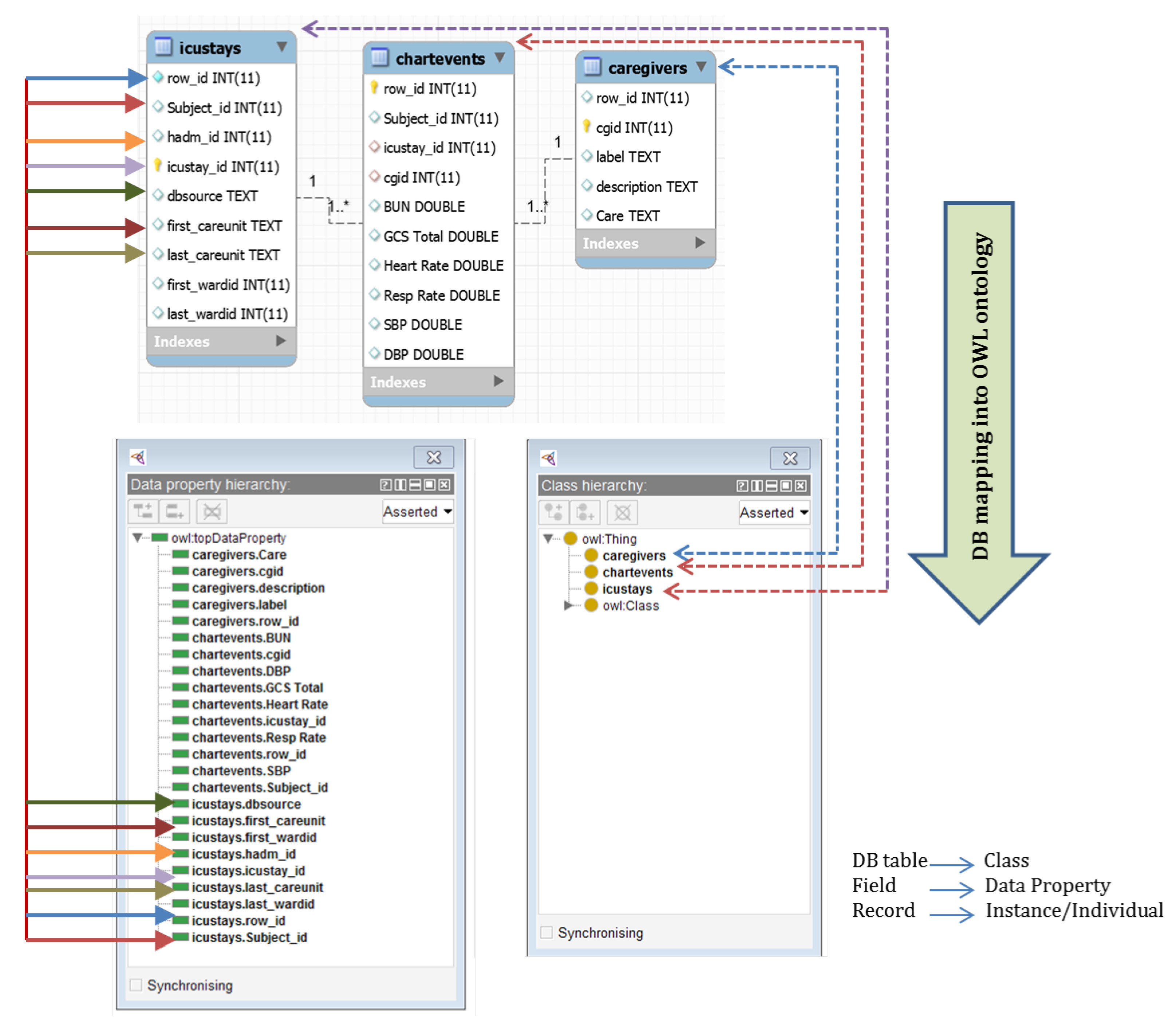Click Add sibling property icon in Data property hierarchy
Screen dimensions: 1176x1023
pos(175,511)
